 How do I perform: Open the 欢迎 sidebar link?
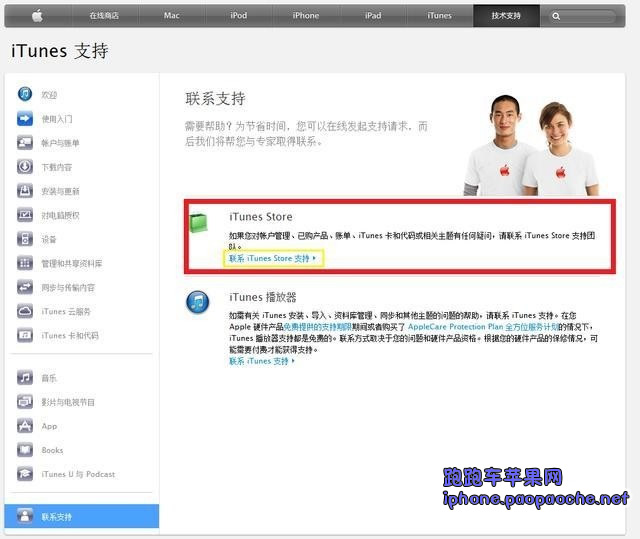coord(49,95)
